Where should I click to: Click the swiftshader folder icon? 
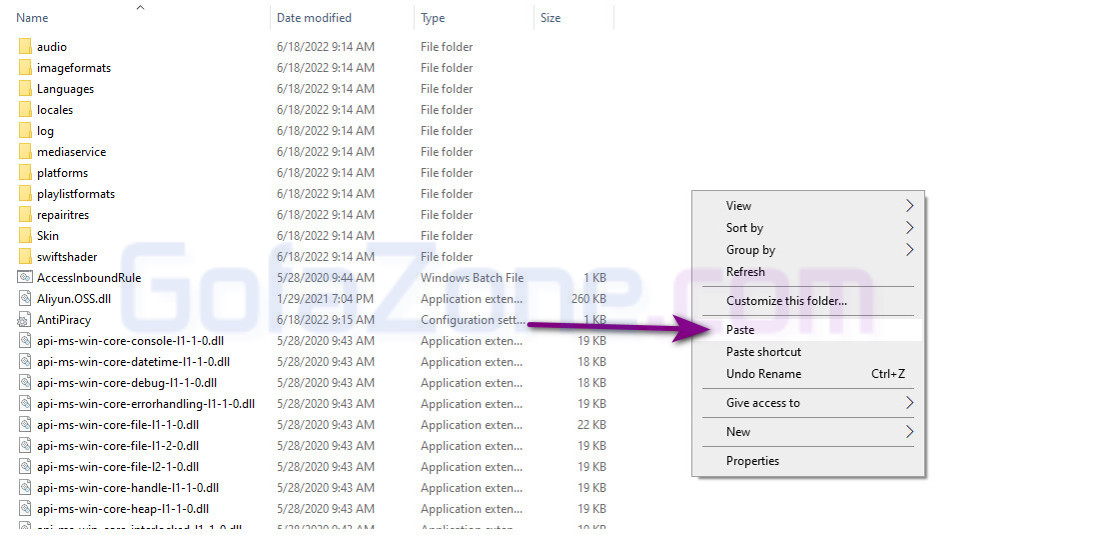pyautogui.click(x=25, y=257)
